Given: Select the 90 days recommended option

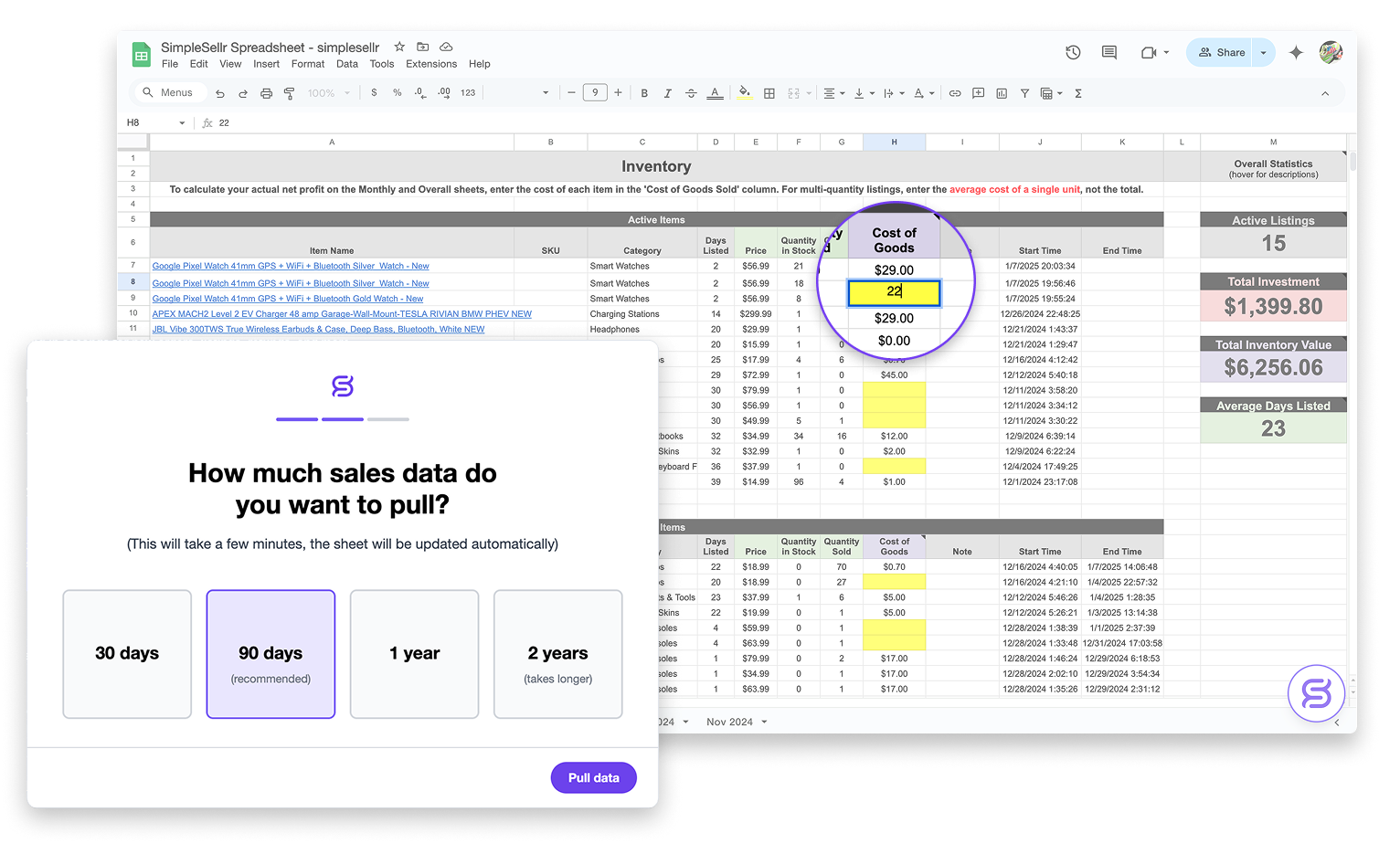Looking at the screenshot, I should [x=270, y=654].
